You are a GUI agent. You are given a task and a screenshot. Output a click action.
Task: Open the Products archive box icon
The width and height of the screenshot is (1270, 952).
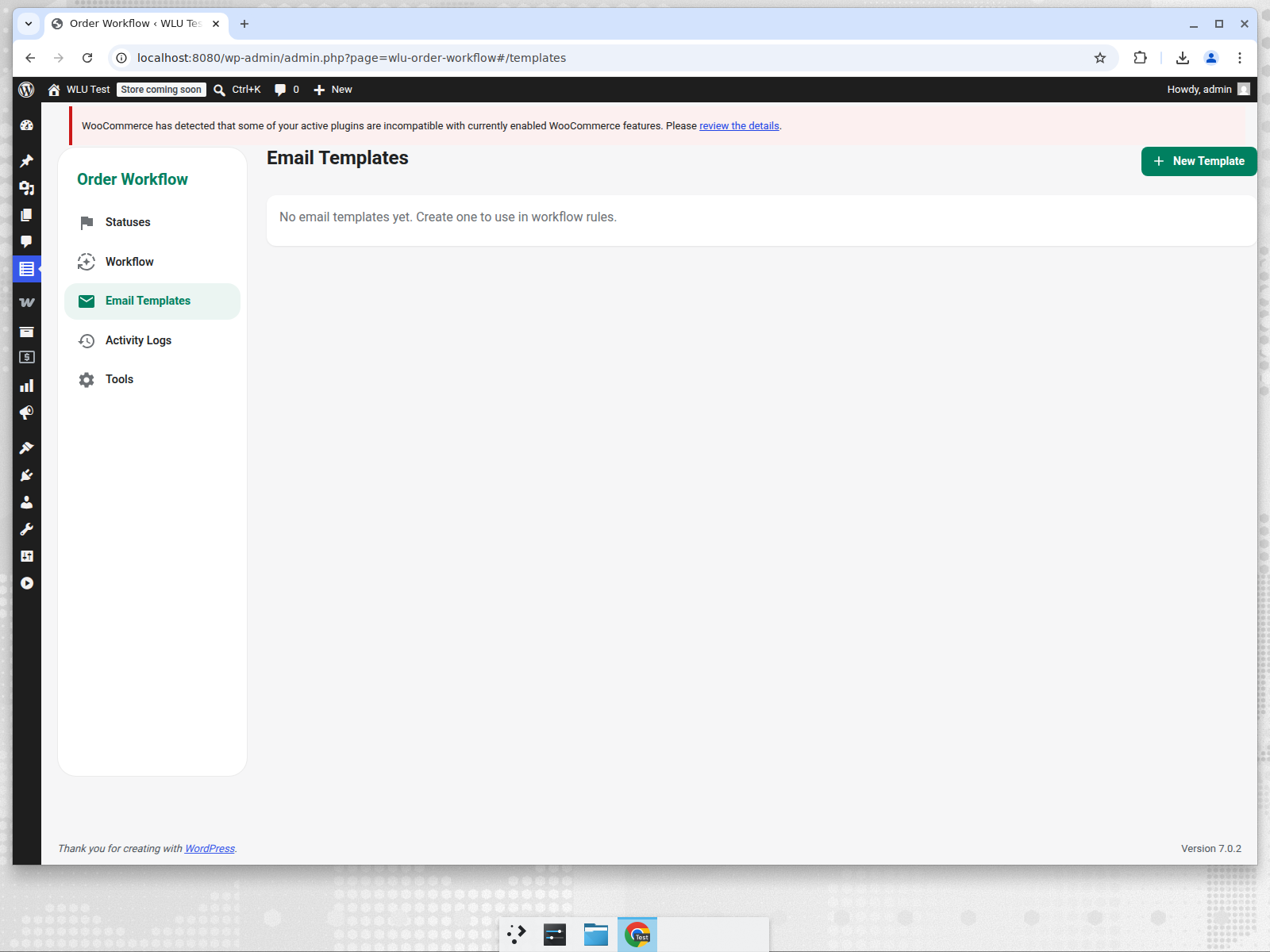tap(26, 332)
